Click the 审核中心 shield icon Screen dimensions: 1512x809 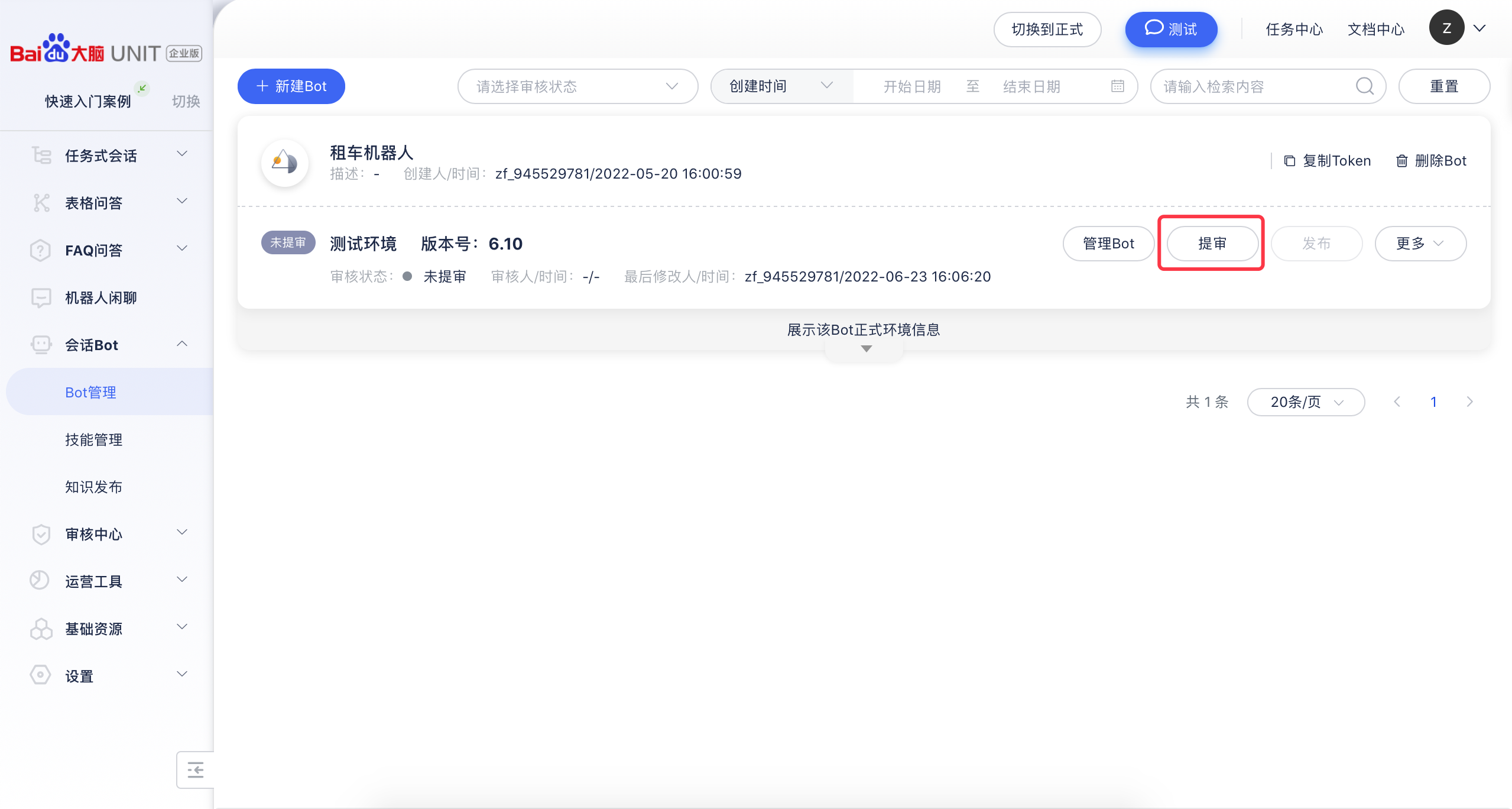(41, 534)
